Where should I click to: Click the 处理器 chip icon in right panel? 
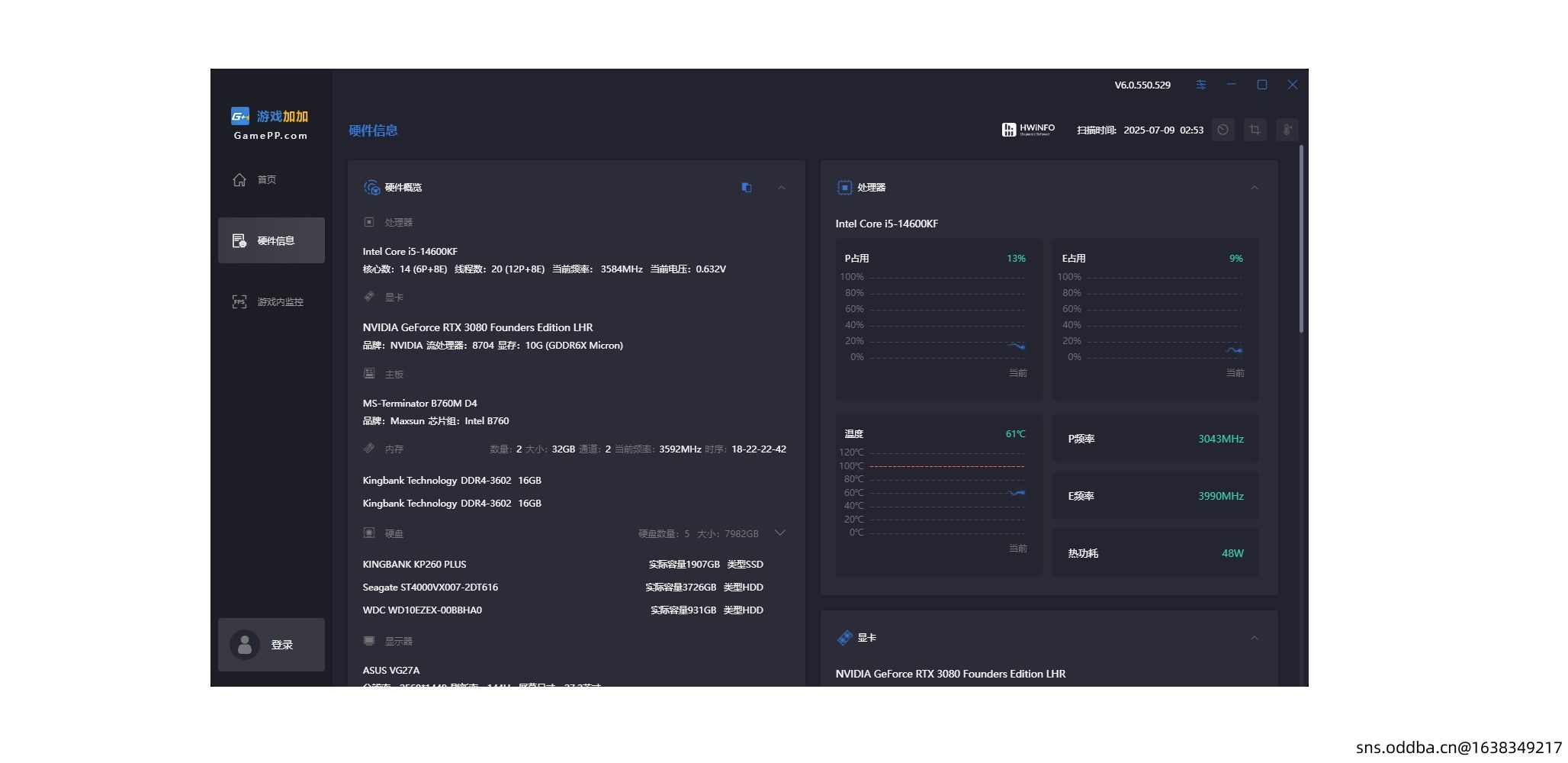tap(844, 188)
